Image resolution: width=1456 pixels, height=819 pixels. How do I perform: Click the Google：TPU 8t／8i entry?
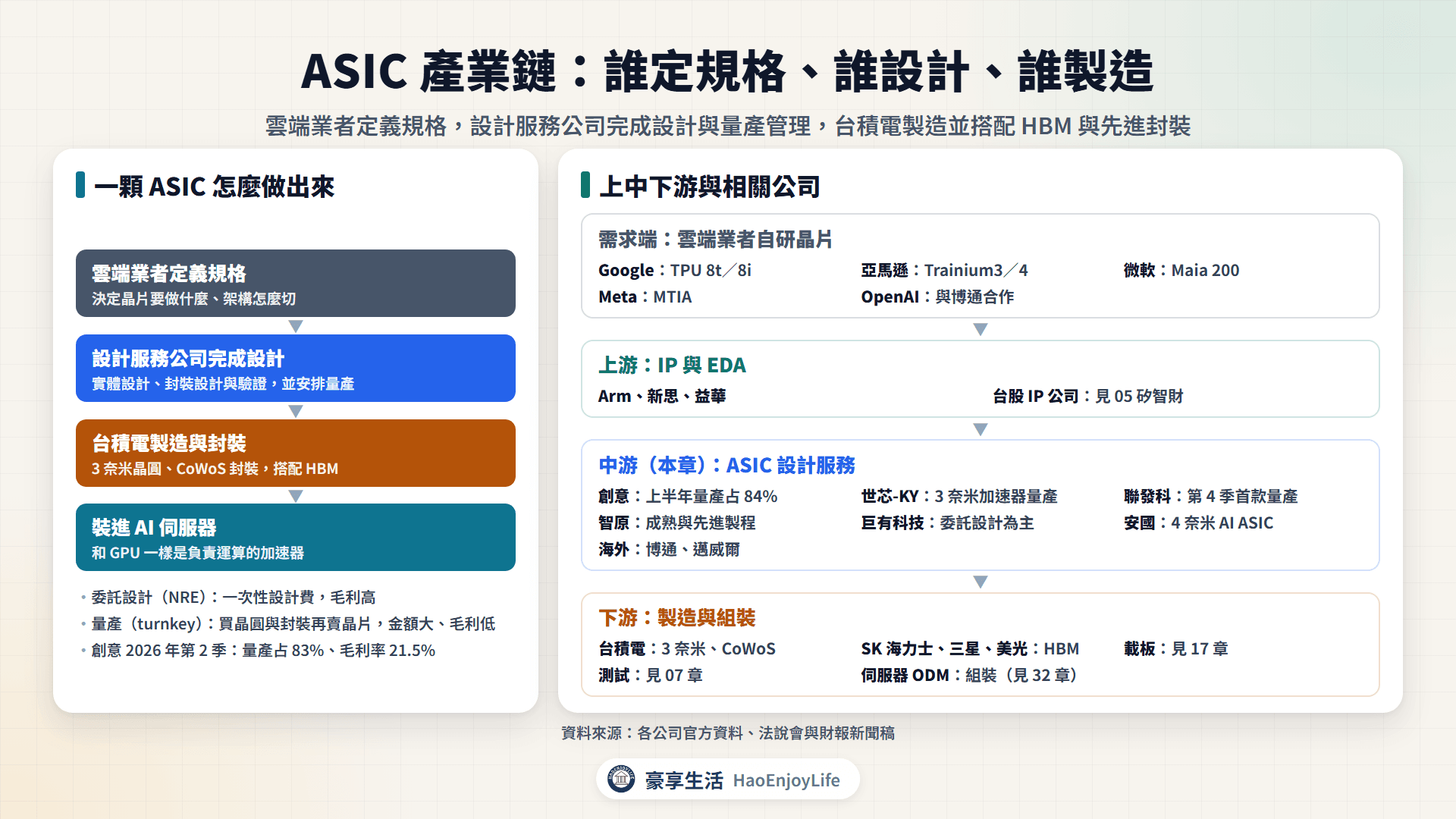(675, 271)
